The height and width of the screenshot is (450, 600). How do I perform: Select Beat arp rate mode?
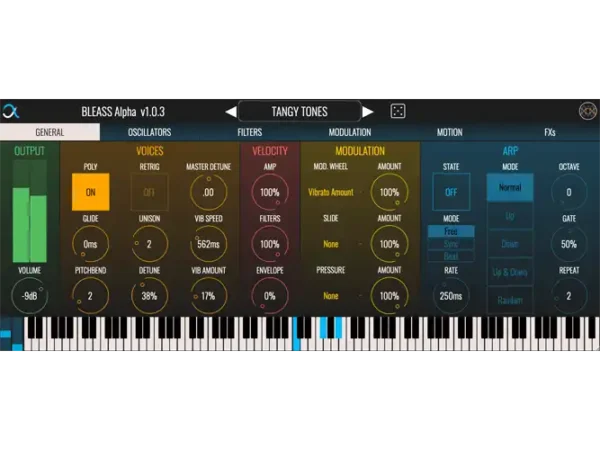pos(451,256)
